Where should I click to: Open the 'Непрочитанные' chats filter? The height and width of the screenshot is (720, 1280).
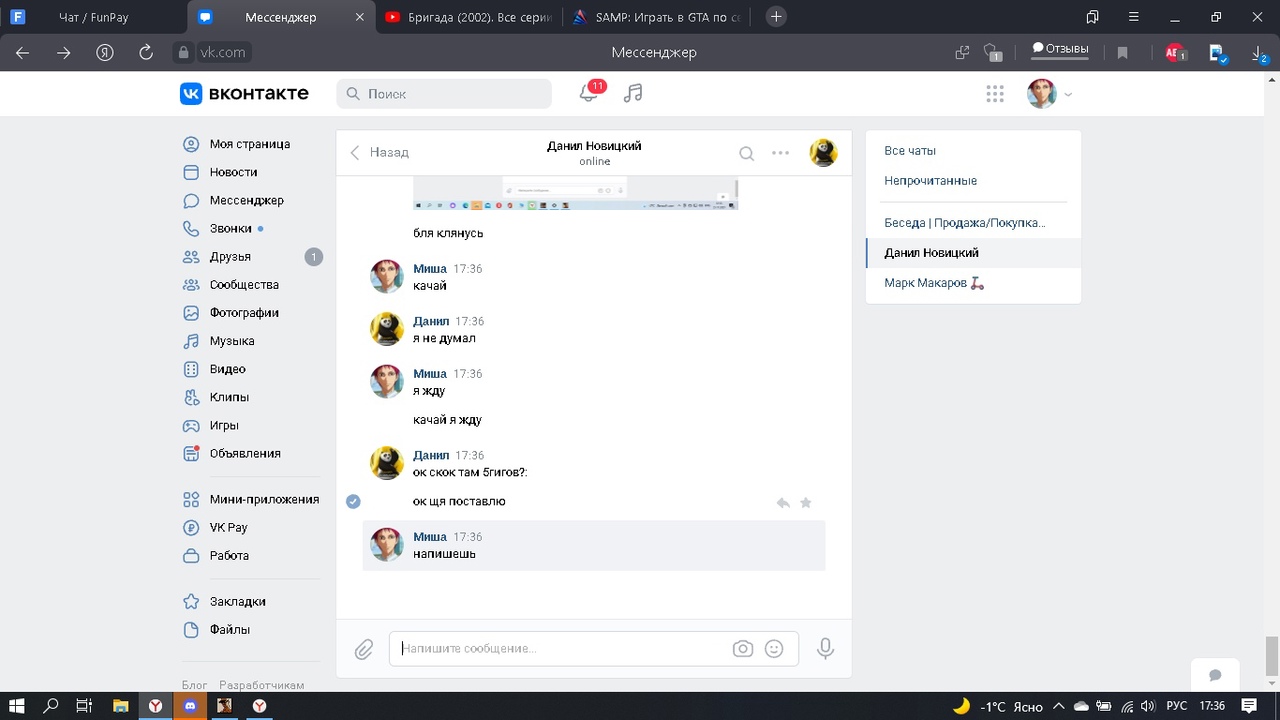point(930,181)
